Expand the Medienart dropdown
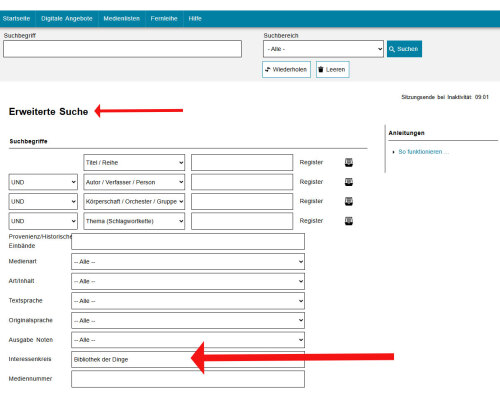The image size is (500, 397). click(188, 262)
